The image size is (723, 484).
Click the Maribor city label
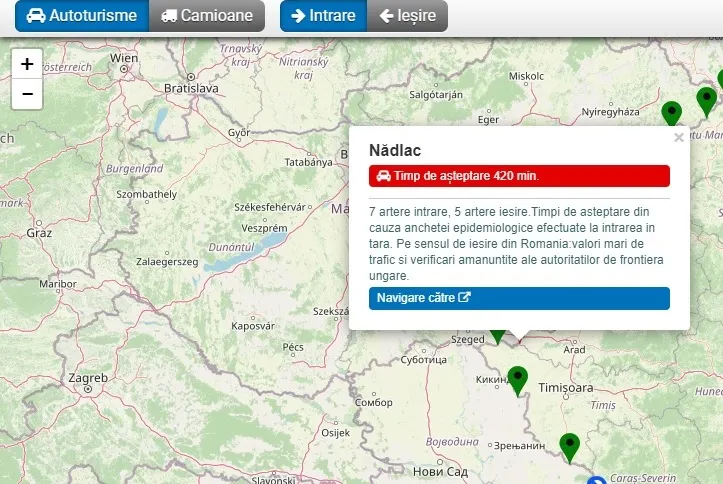coord(58,284)
